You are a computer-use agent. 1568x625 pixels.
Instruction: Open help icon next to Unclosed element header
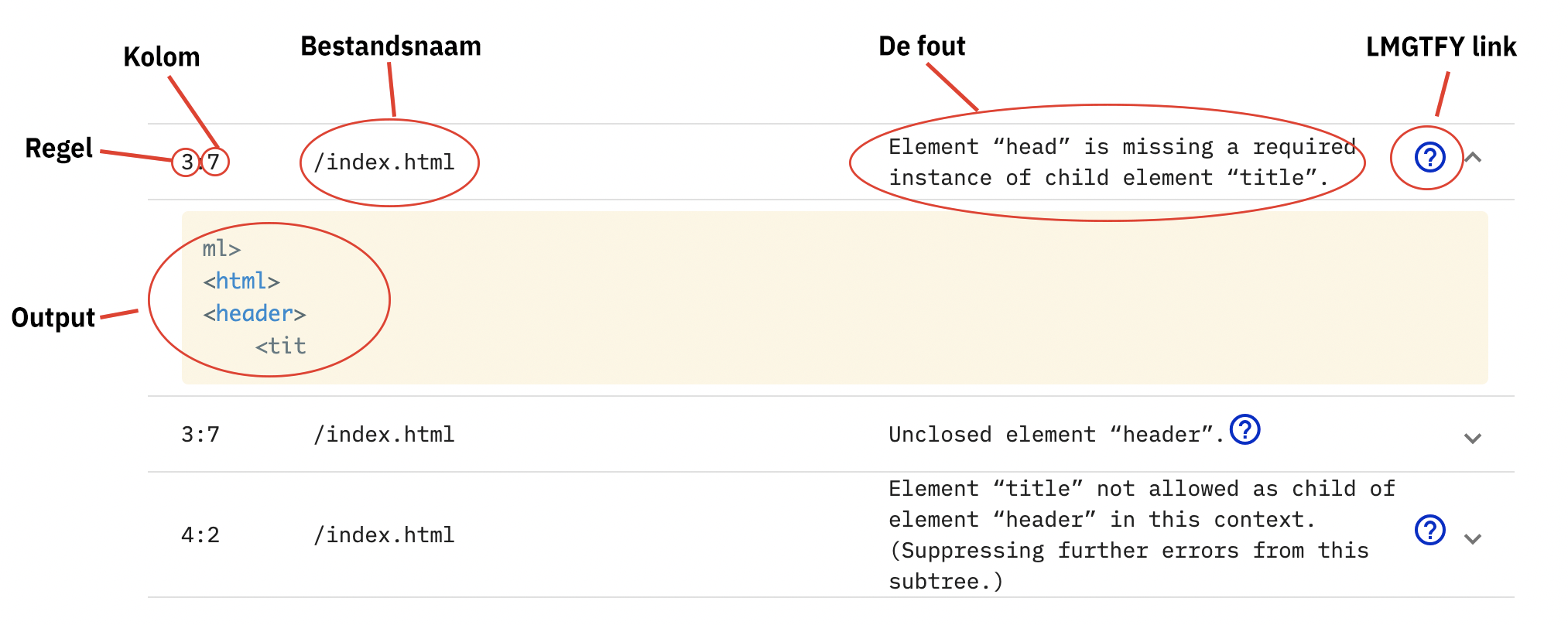click(x=1244, y=429)
